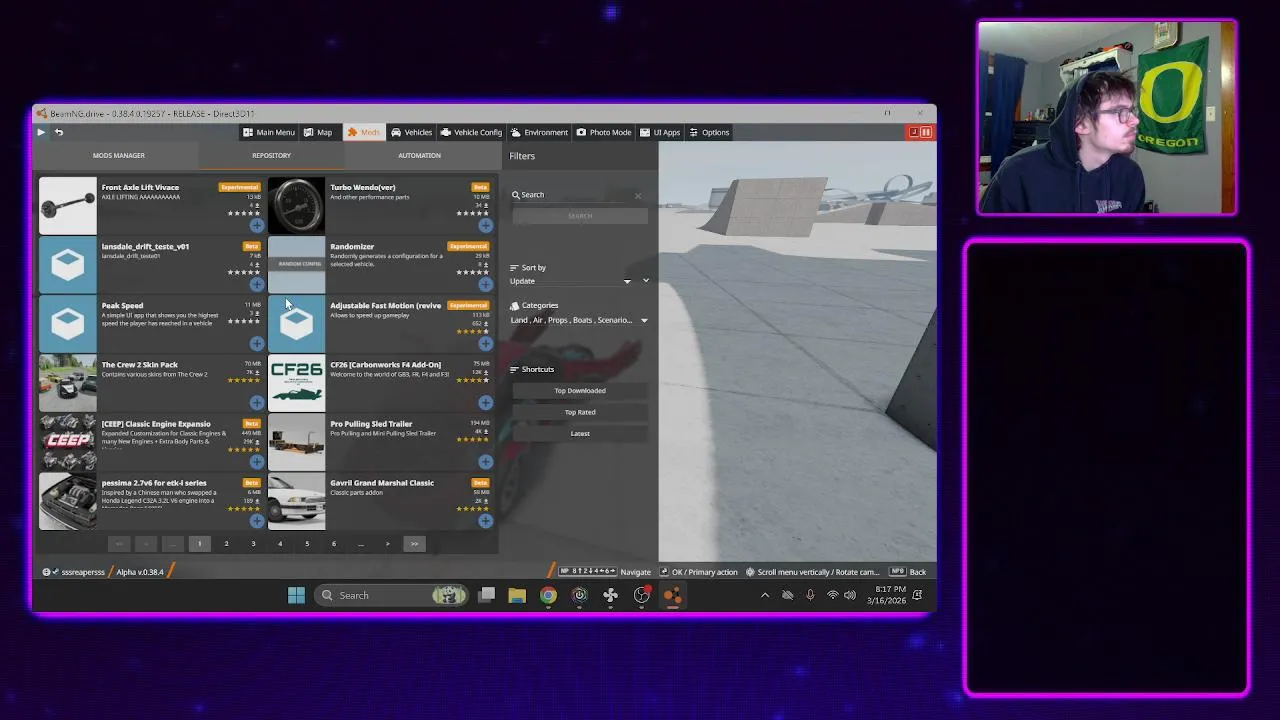Click the red pause icon at top right
This screenshot has width=1280, height=720.
[x=926, y=132]
